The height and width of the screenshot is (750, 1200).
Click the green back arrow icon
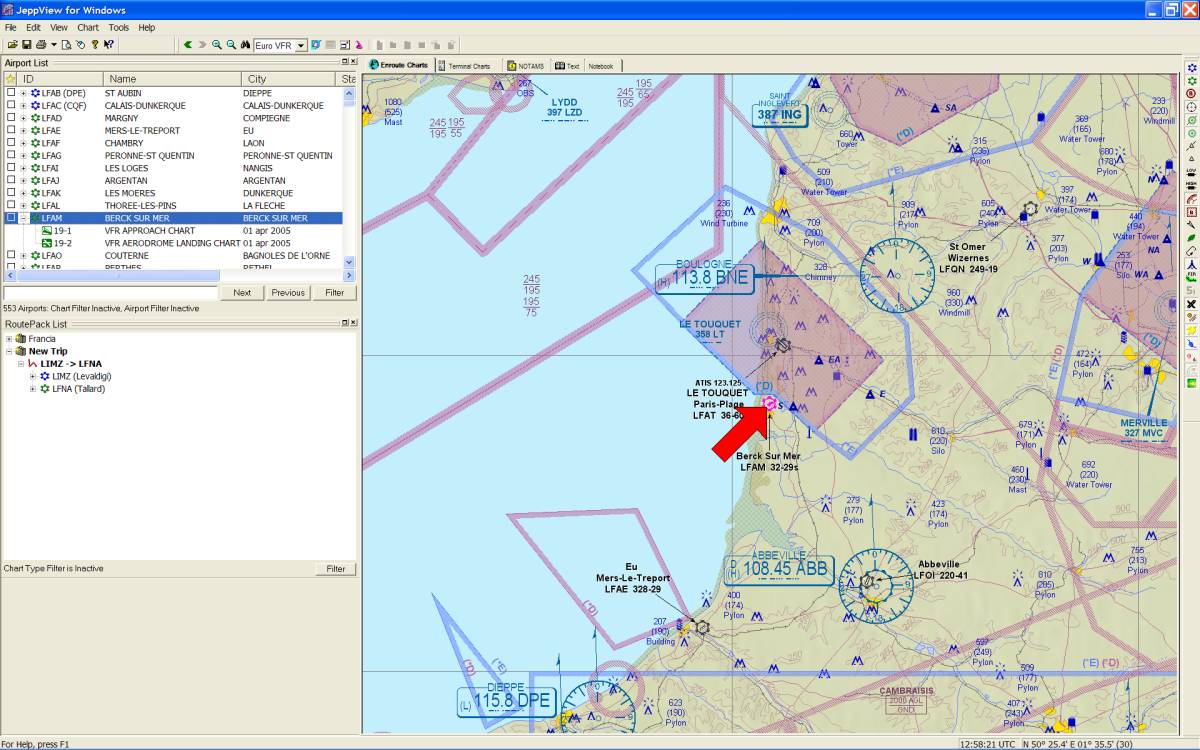(x=187, y=45)
